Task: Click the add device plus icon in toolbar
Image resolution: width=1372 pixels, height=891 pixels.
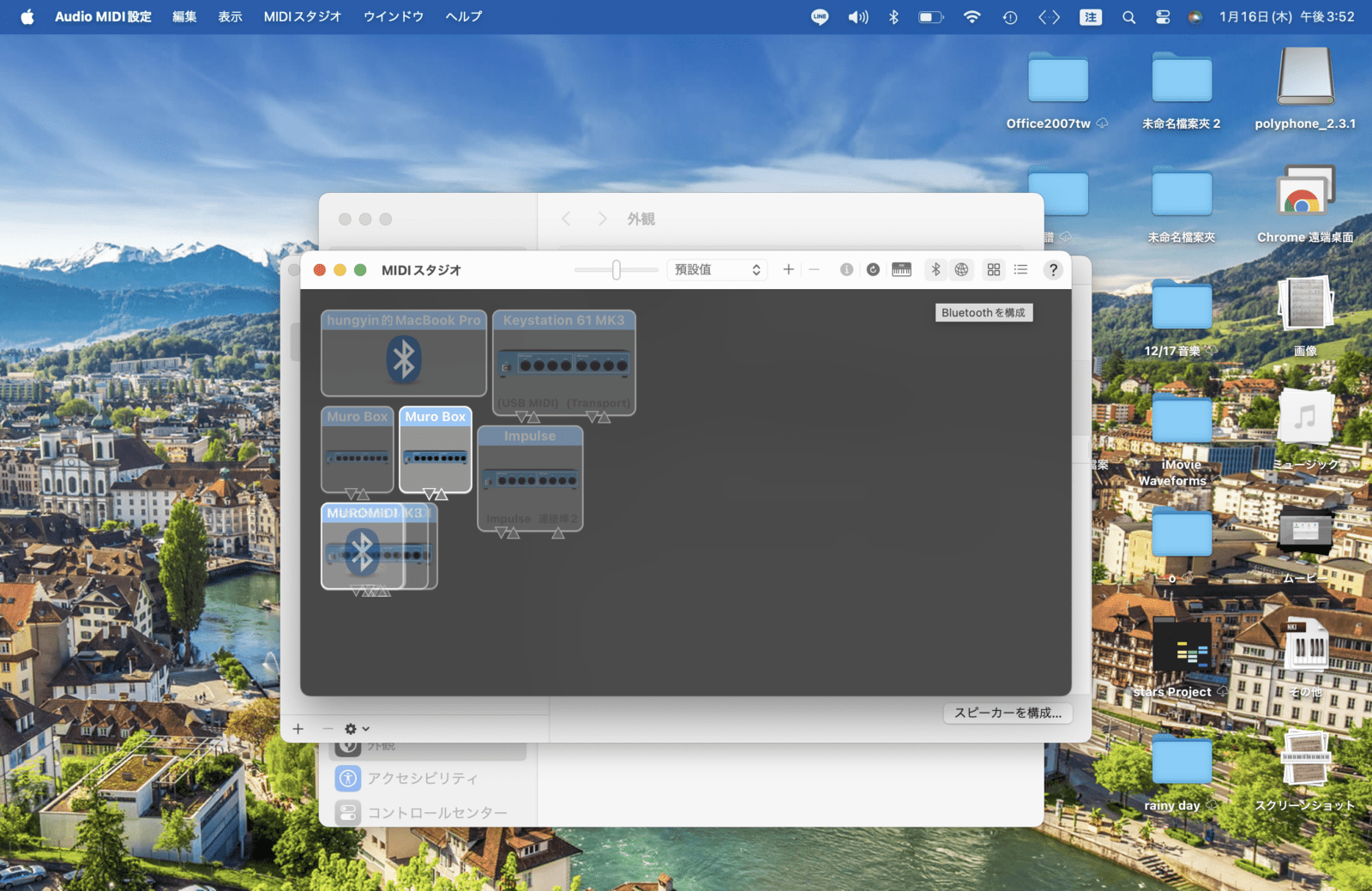Action: pos(788,269)
